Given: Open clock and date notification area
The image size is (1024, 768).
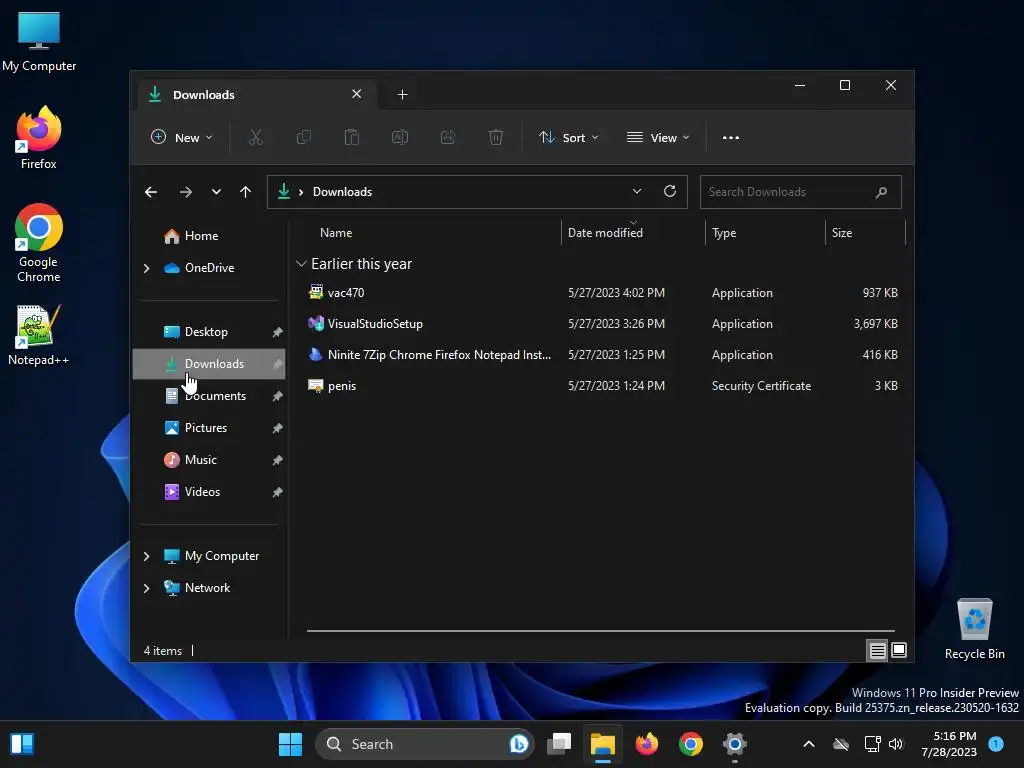Looking at the screenshot, I should pyautogui.click(x=948, y=744).
